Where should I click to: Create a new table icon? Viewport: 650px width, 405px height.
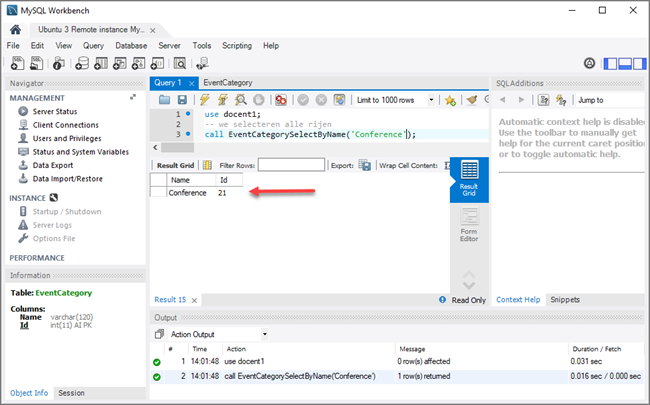pyautogui.click(x=101, y=63)
